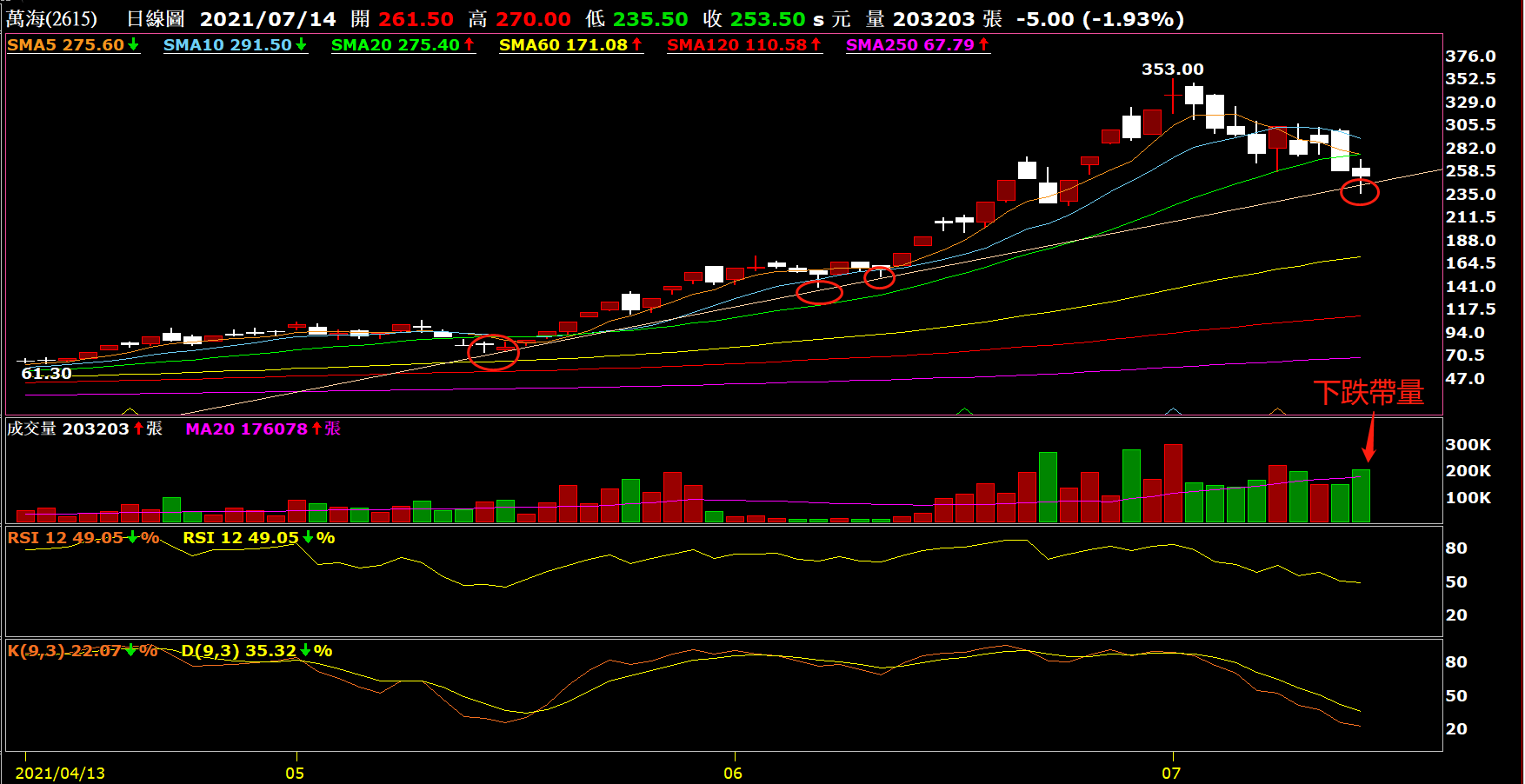Click the red up arrow beside SMA250 value
The image size is (1525, 784).
[984, 44]
